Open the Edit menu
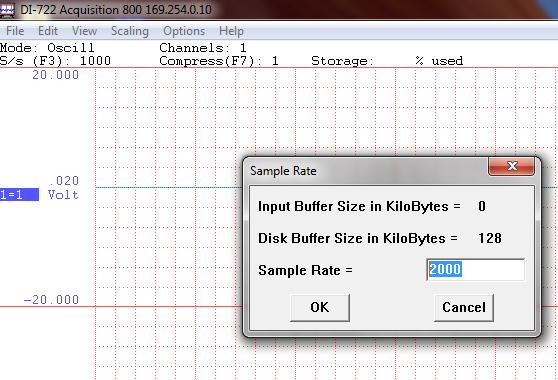The image size is (558, 380). [48, 31]
